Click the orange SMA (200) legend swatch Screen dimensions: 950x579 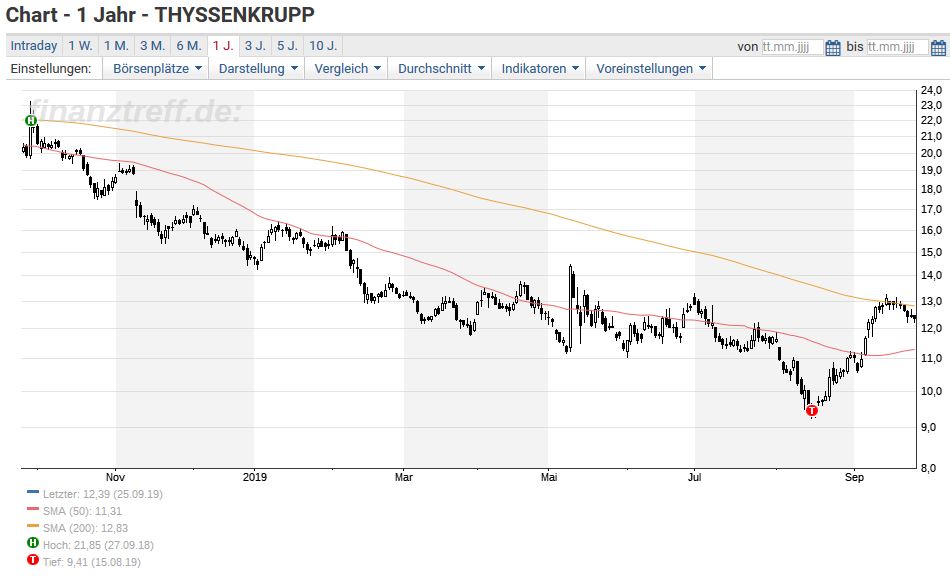coord(33,526)
